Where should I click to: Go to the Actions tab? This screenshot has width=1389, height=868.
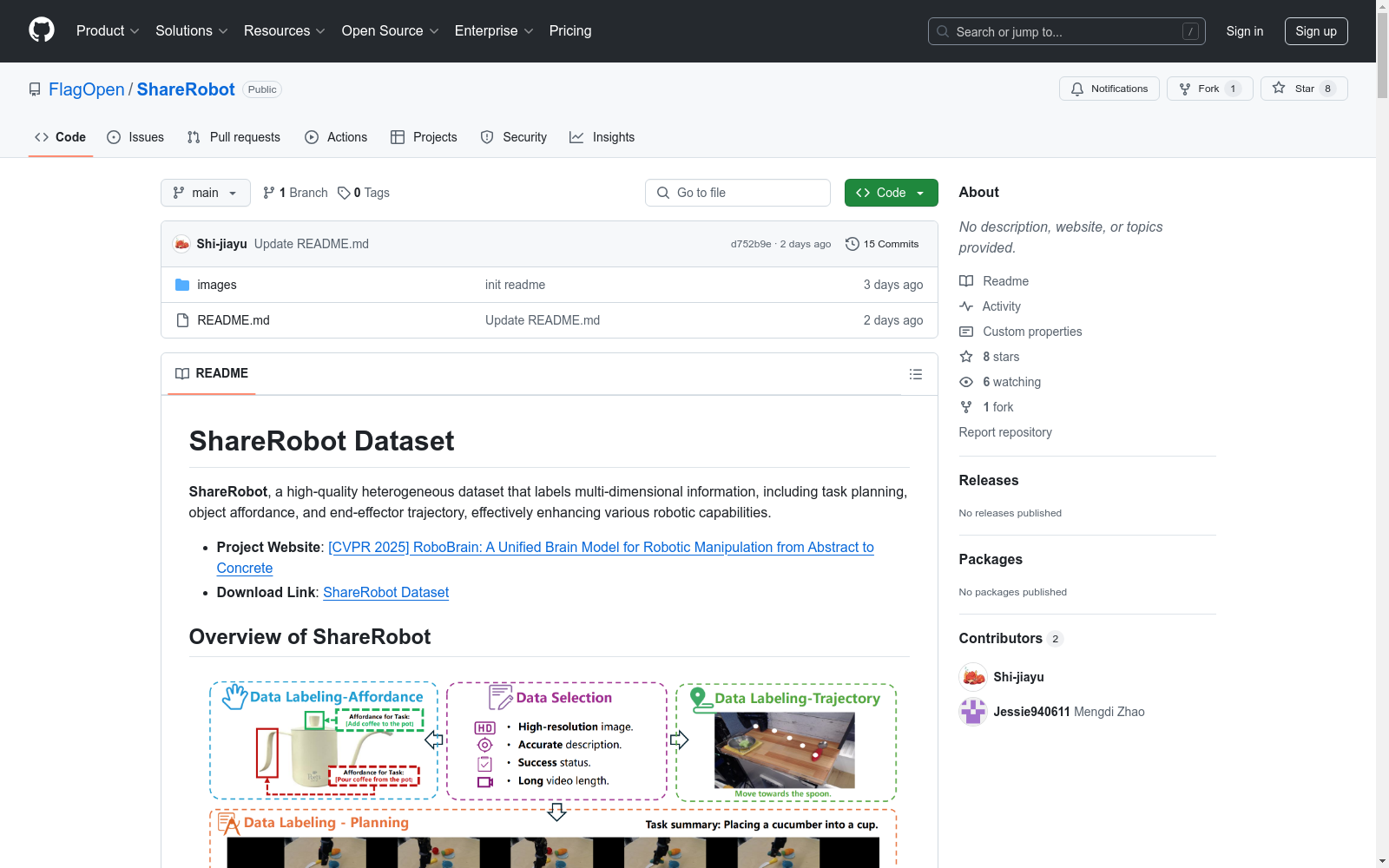pyautogui.click(x=336, y=137)
